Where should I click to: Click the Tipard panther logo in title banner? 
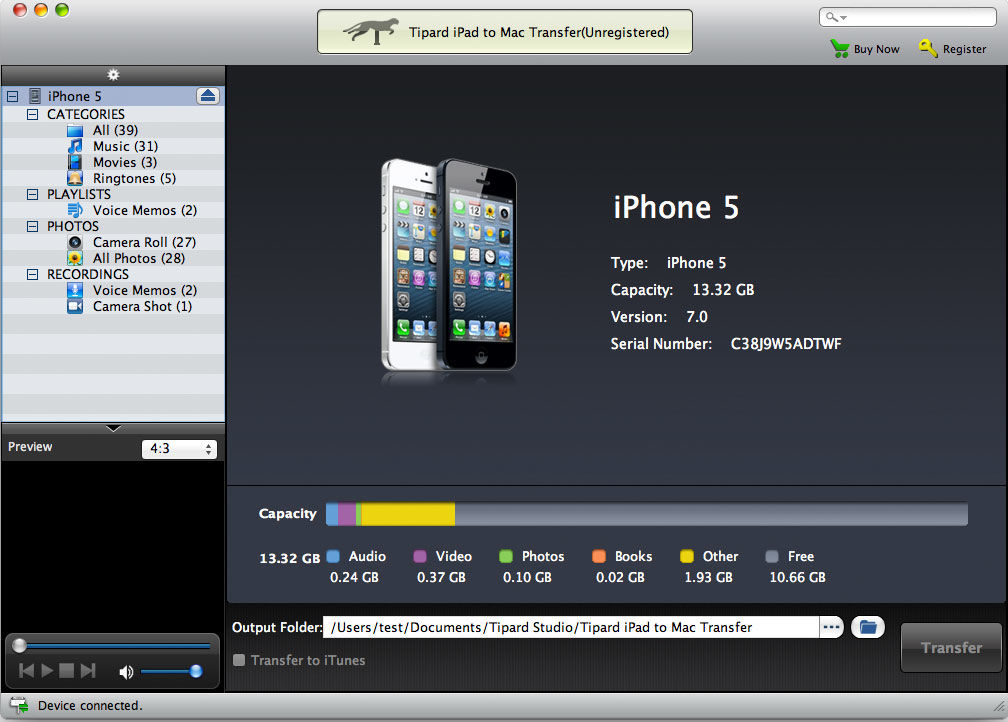tap(371, 30)
